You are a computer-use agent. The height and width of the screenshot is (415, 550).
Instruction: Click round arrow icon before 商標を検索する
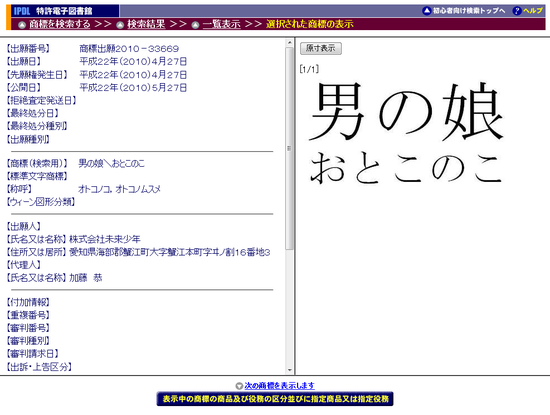point(22,25)
